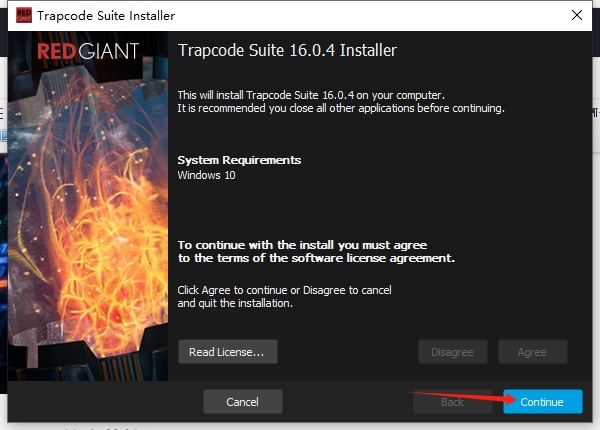
Task: Go to previous step with Back
Action: click(452, 402)
